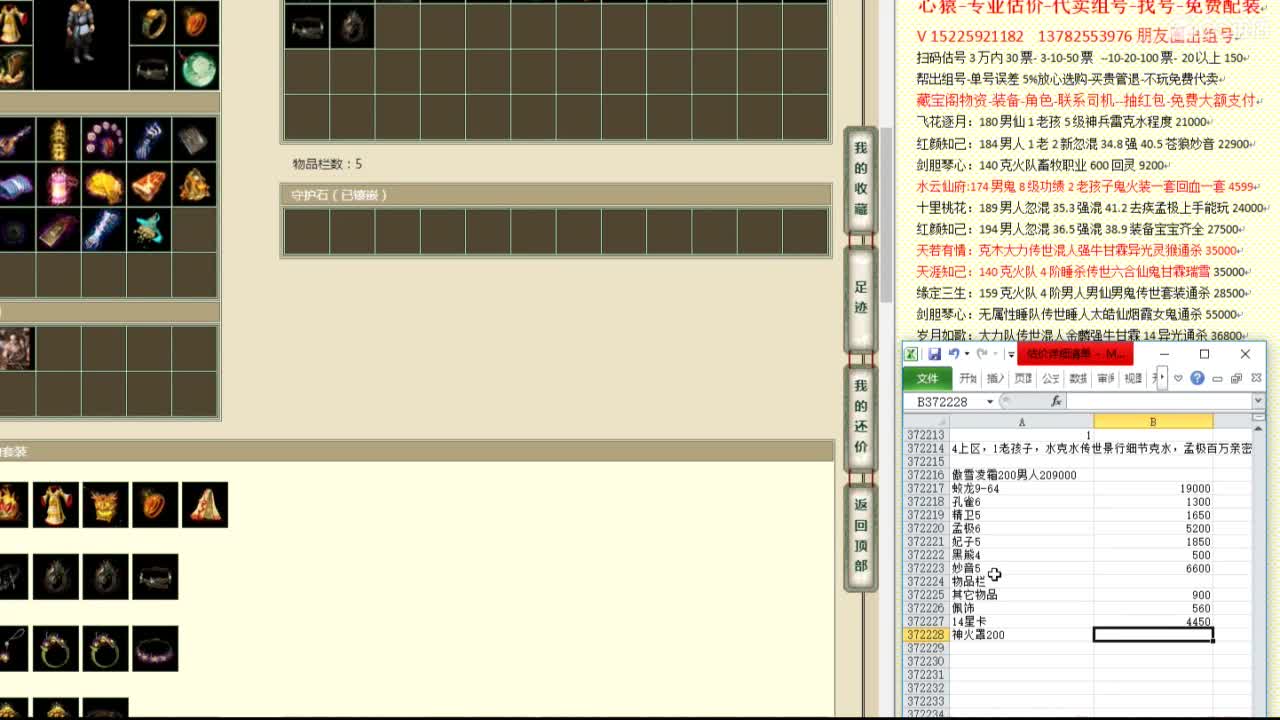Switch to the 文件 tab in Excel
Screen dimensions: 1280x720
click(x=928, y=378)
